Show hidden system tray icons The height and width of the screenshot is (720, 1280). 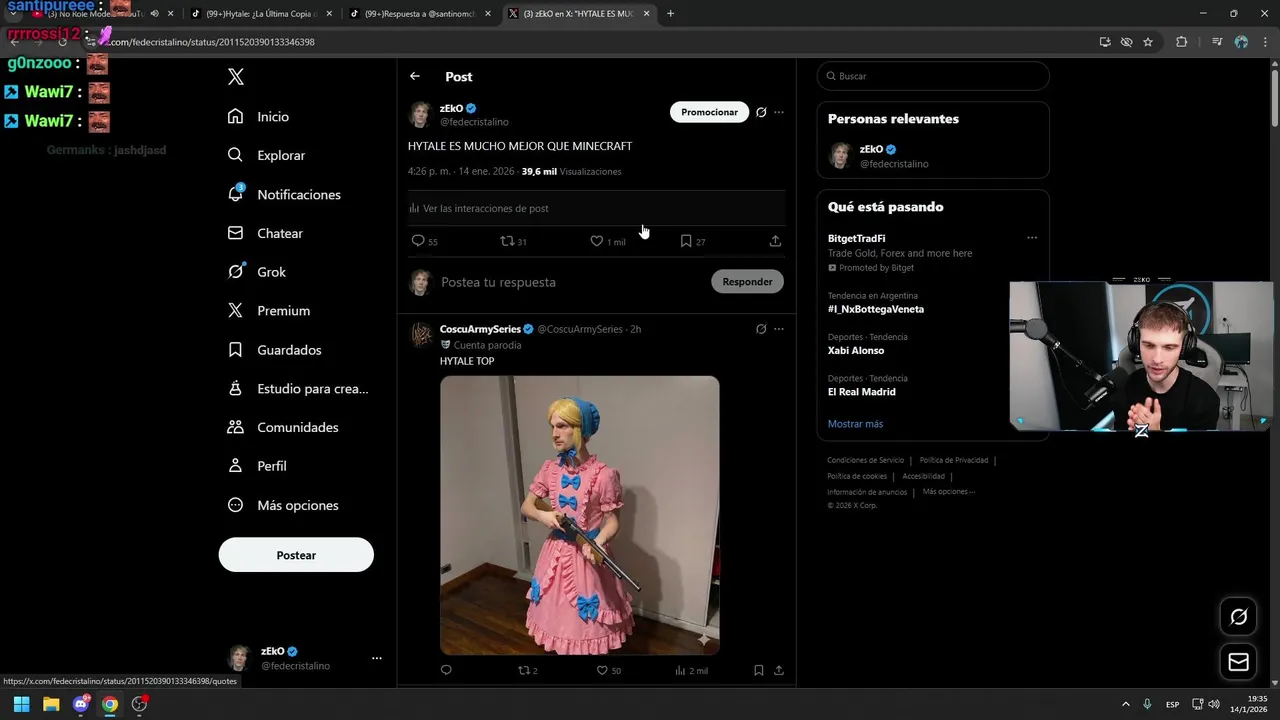[x=1125, y=704]
